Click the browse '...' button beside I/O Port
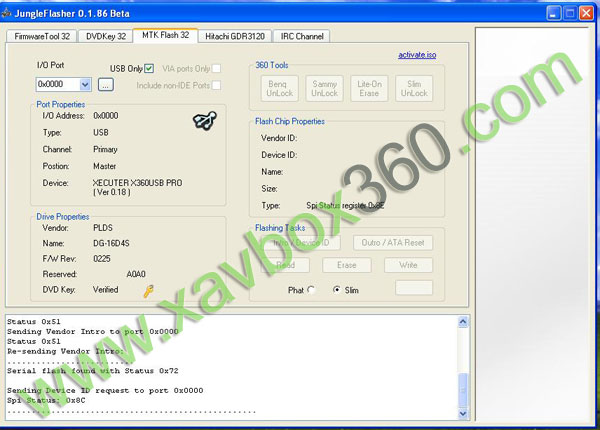This screenshot has height=430, width=600. [106, 85]
